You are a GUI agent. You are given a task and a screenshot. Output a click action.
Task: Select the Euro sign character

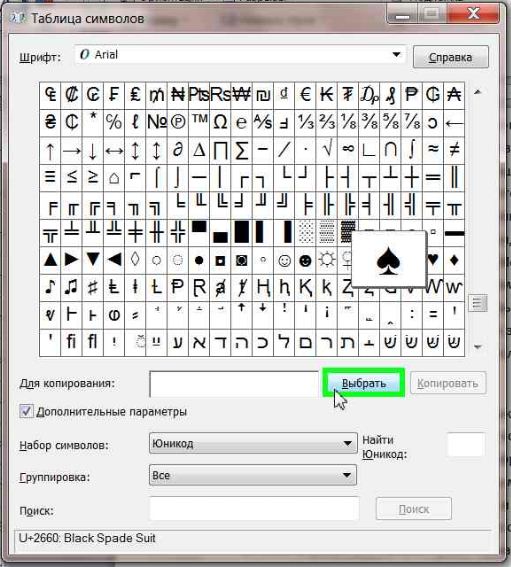pyautogui.click(x=306, y=95)
